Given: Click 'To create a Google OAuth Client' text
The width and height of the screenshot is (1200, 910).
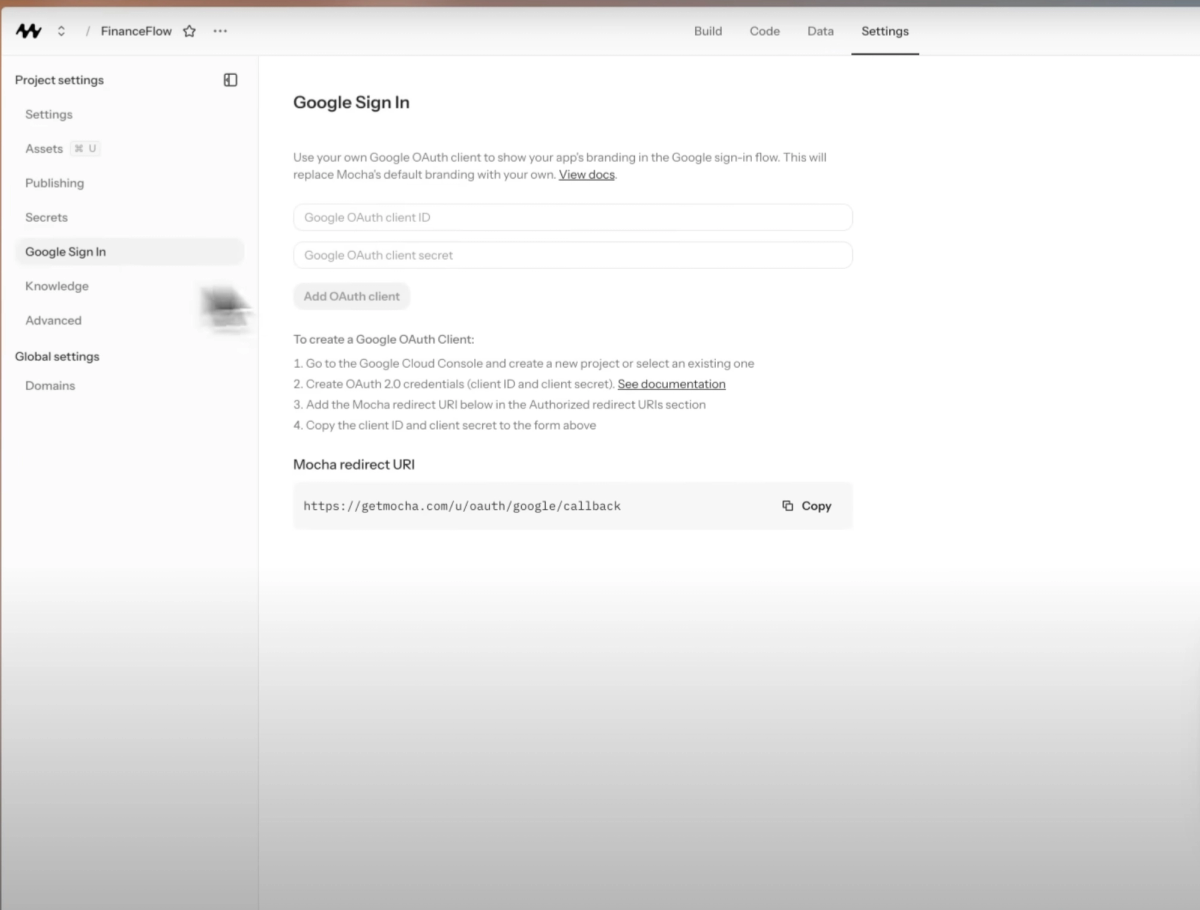Looking at the screenshot, I should [x=383, y=340].
